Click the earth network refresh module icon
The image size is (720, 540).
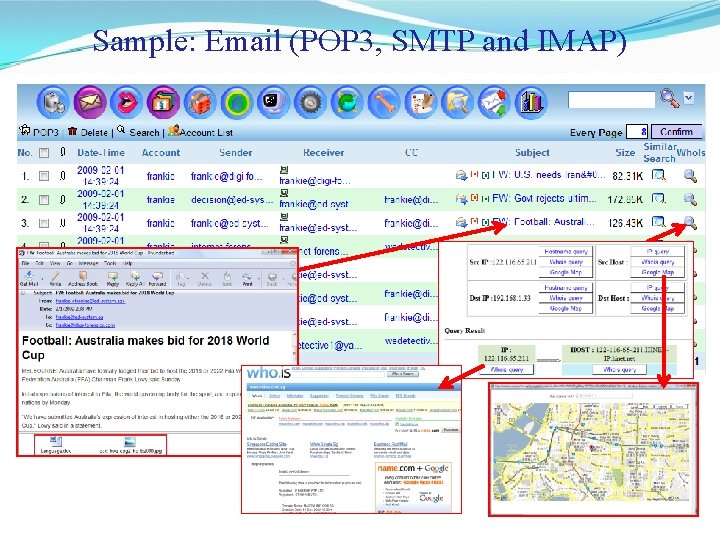click(347, 101)
